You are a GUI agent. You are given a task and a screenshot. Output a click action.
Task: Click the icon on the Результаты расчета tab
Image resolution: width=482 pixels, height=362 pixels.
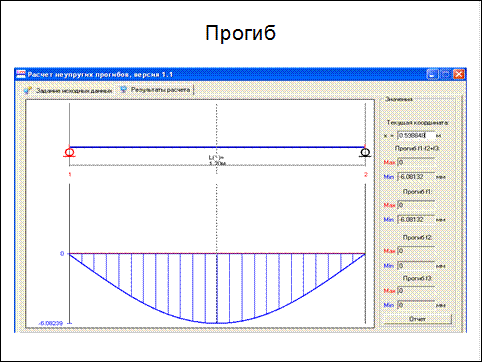click(x=123, y=90)
